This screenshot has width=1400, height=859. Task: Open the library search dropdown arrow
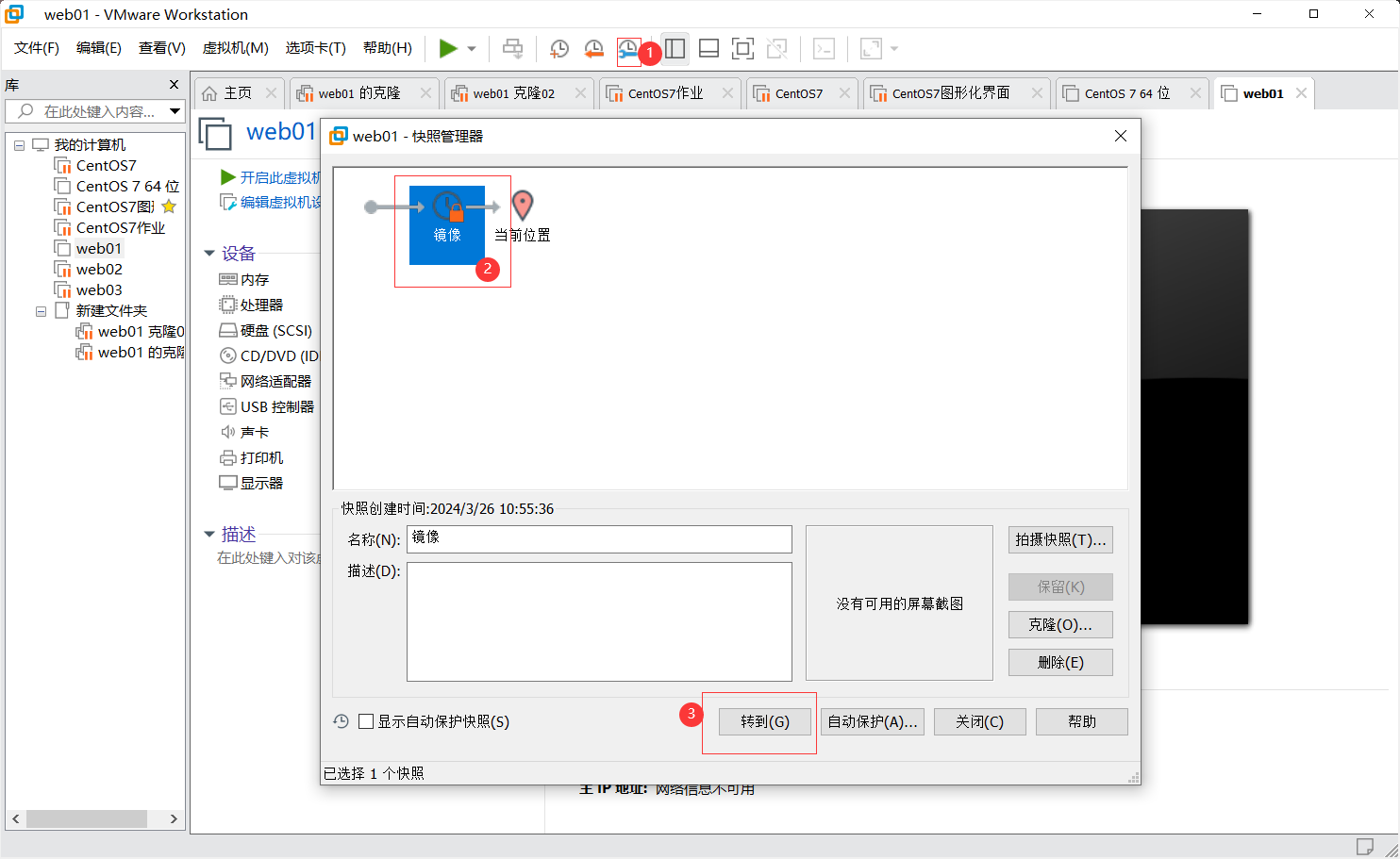tap(175, 111)
